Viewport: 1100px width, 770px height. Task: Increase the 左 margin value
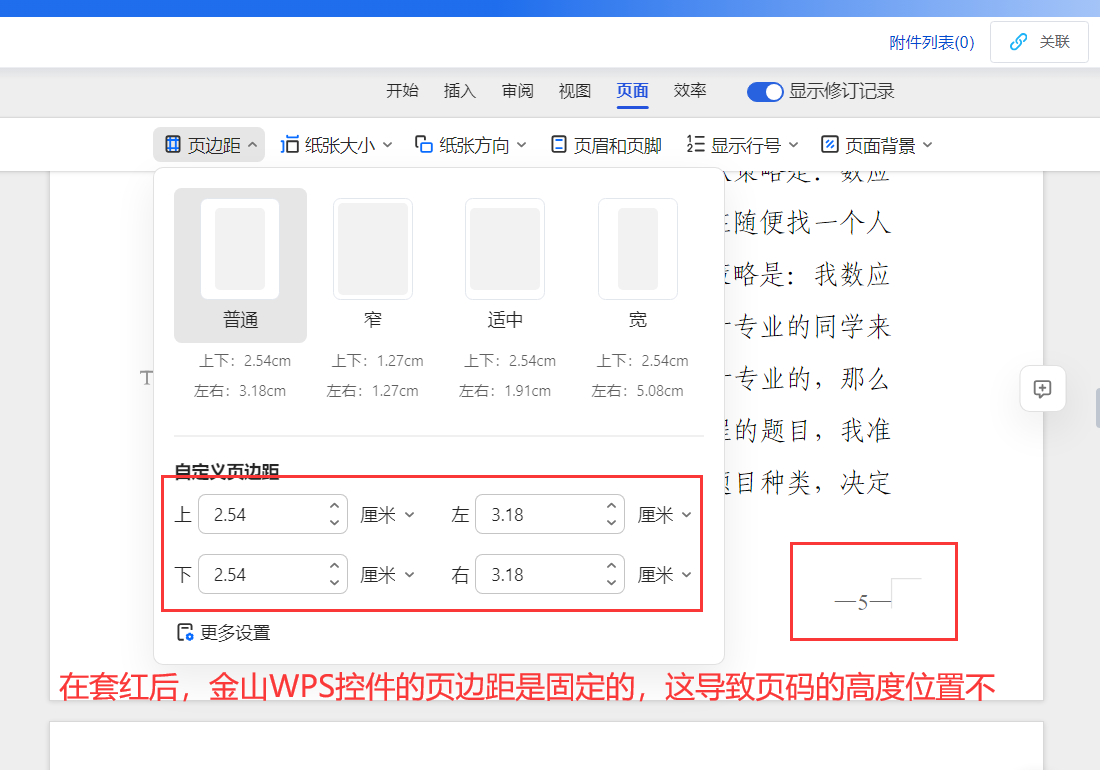point(612,506)
